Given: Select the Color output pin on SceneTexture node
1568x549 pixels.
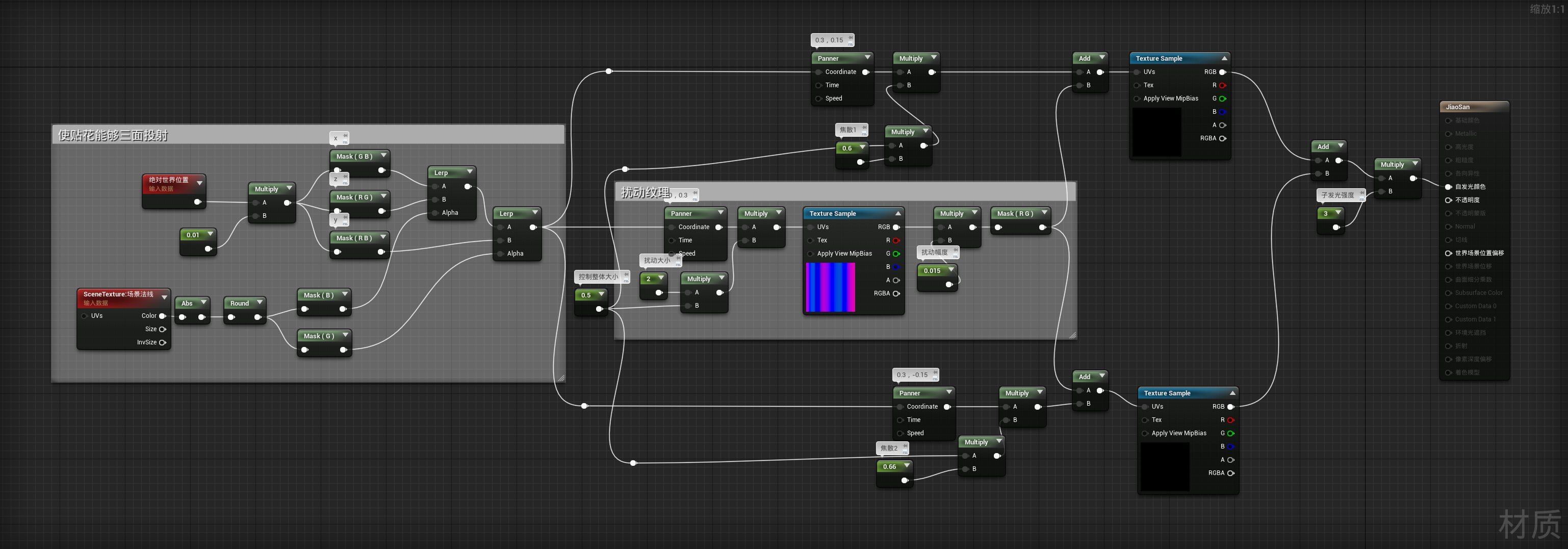Looking at the screenshot, I should (x=163, y=316).
